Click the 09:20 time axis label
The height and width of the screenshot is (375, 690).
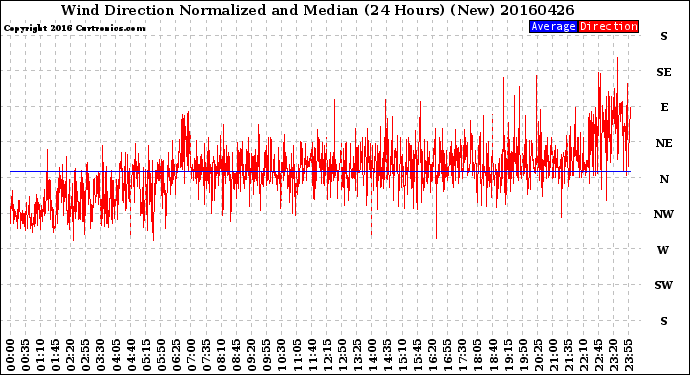[x=251, y=355]
